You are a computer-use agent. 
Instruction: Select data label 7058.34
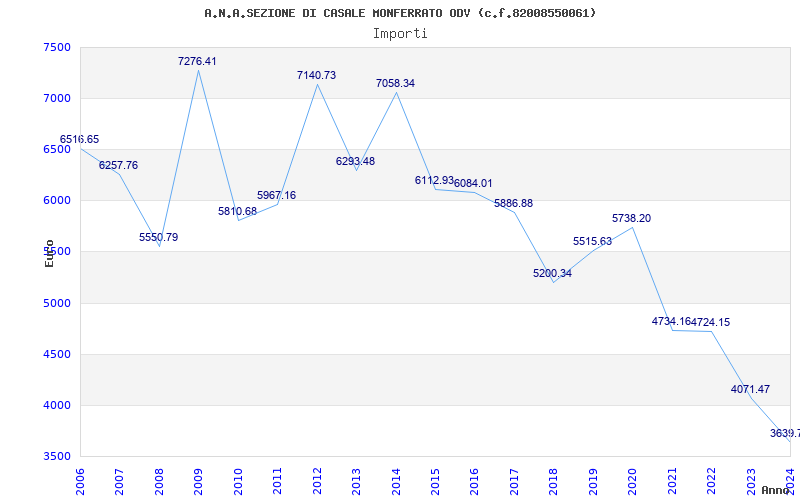[x=395, y=83]
